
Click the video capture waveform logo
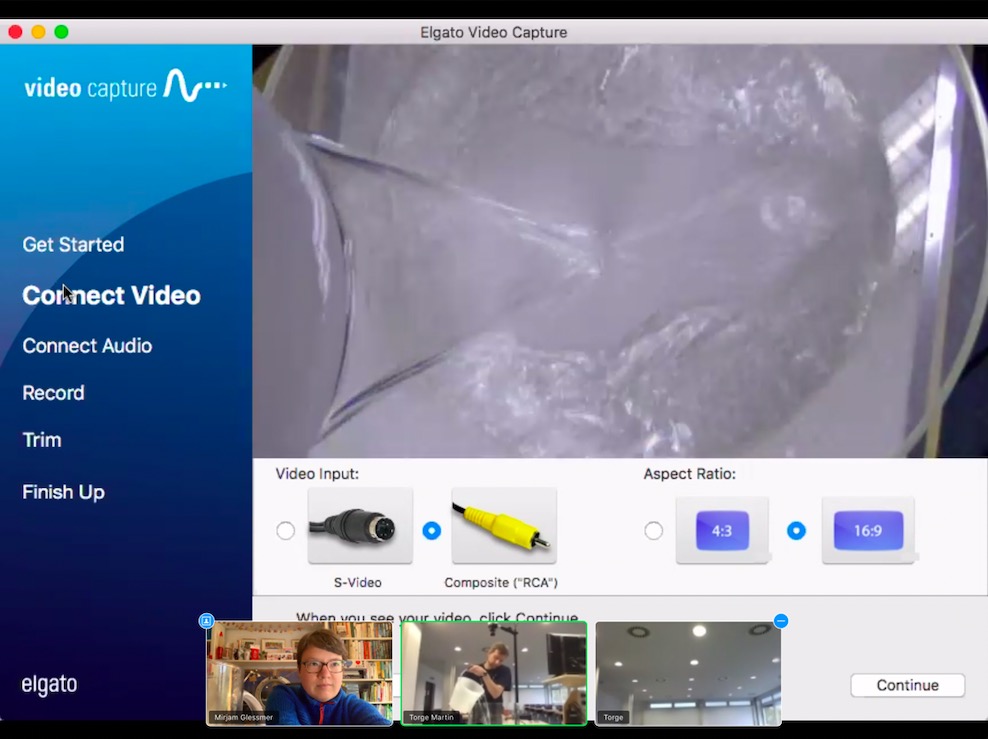pos(125,86)
